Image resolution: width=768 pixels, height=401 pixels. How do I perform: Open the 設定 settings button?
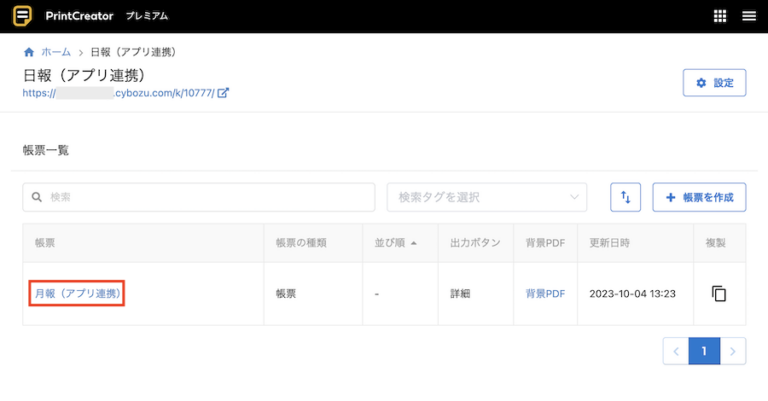pos(714,83)
